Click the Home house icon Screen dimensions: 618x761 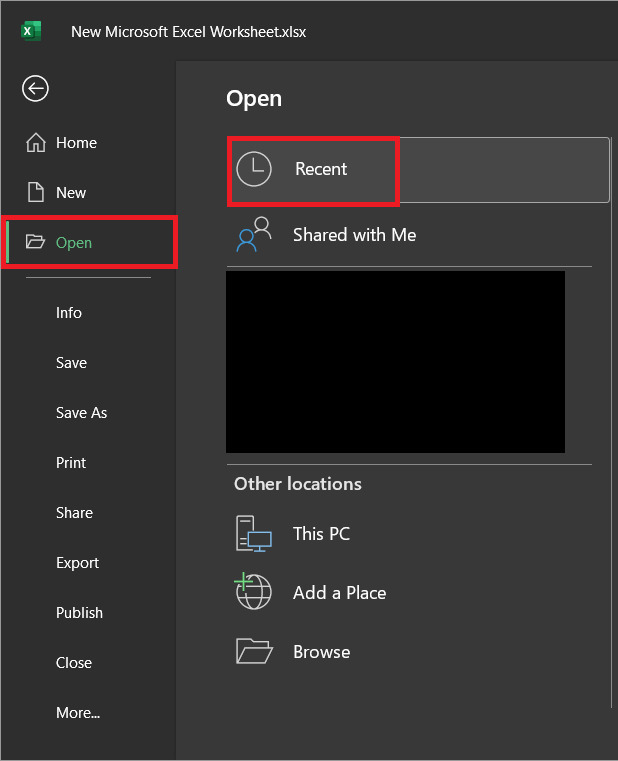point(35,143)
